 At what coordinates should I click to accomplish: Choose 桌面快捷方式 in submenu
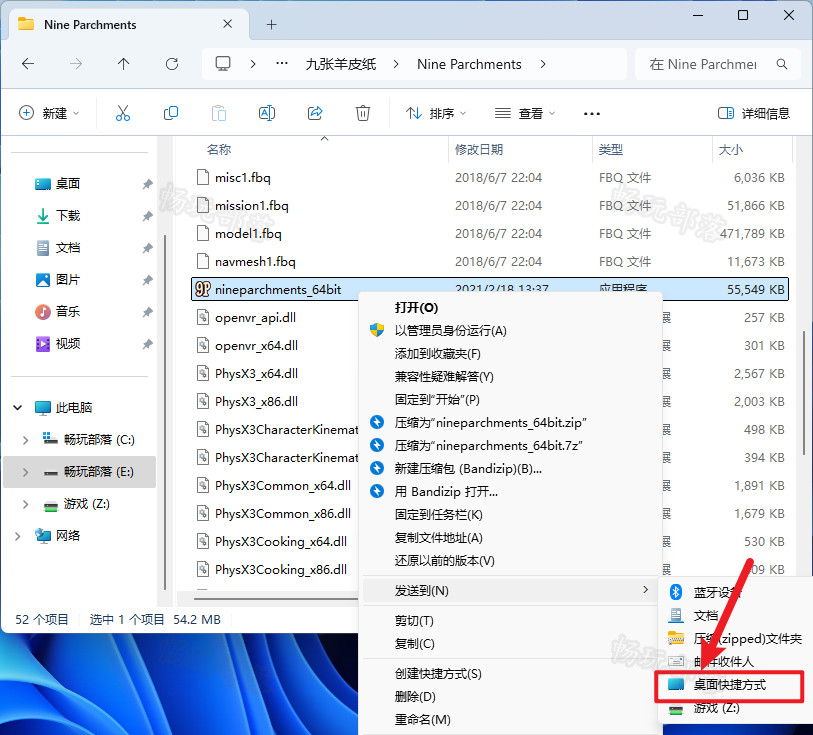(729, 685)
